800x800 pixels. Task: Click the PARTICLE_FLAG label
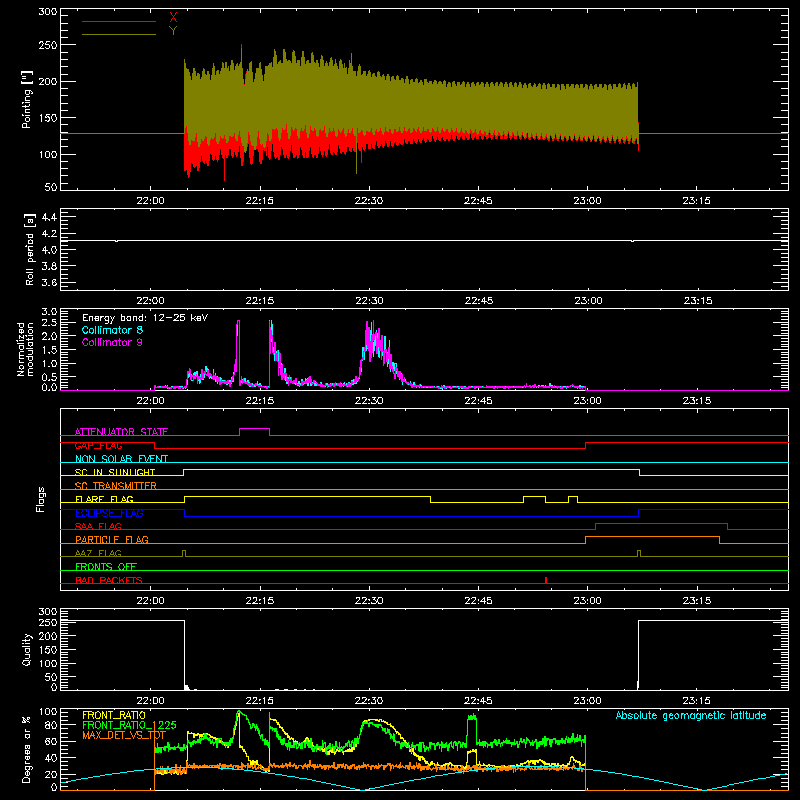point(112,540)
